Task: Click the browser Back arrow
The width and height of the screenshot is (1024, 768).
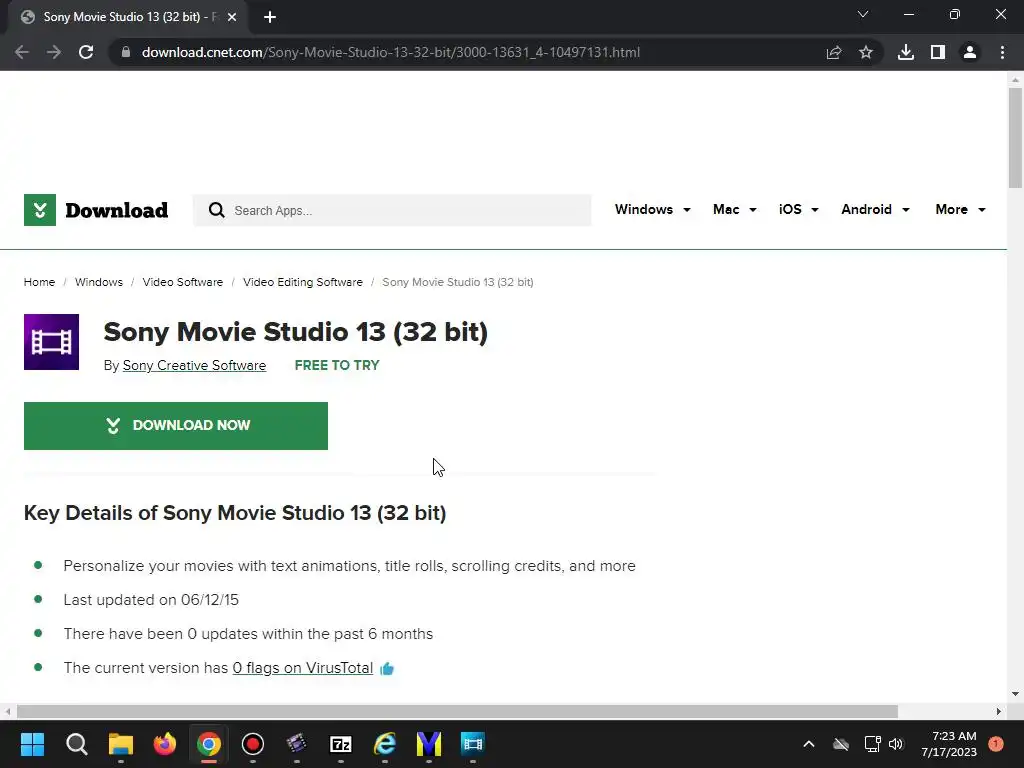Action: [x=22, y=52]
